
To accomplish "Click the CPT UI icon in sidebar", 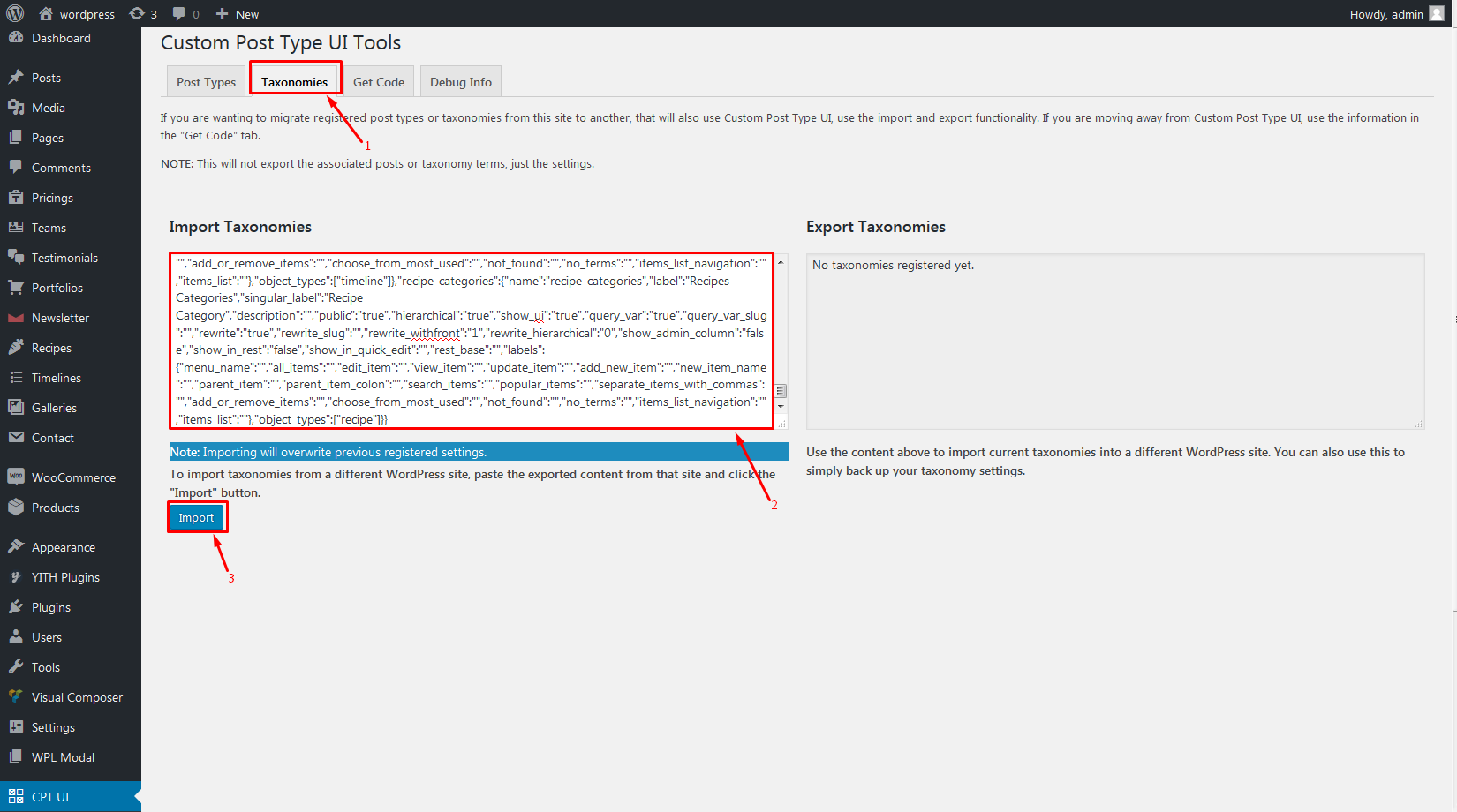I will (16, 797).
